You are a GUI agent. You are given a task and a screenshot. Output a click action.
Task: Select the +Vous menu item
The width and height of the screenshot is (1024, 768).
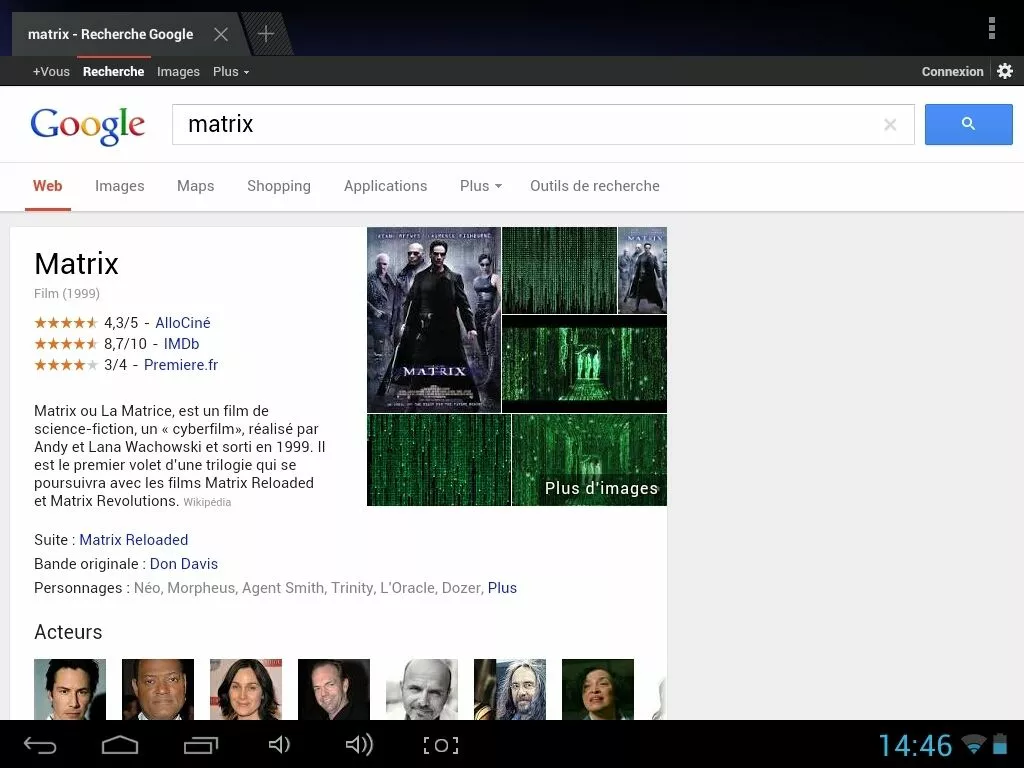click(51, 72)
